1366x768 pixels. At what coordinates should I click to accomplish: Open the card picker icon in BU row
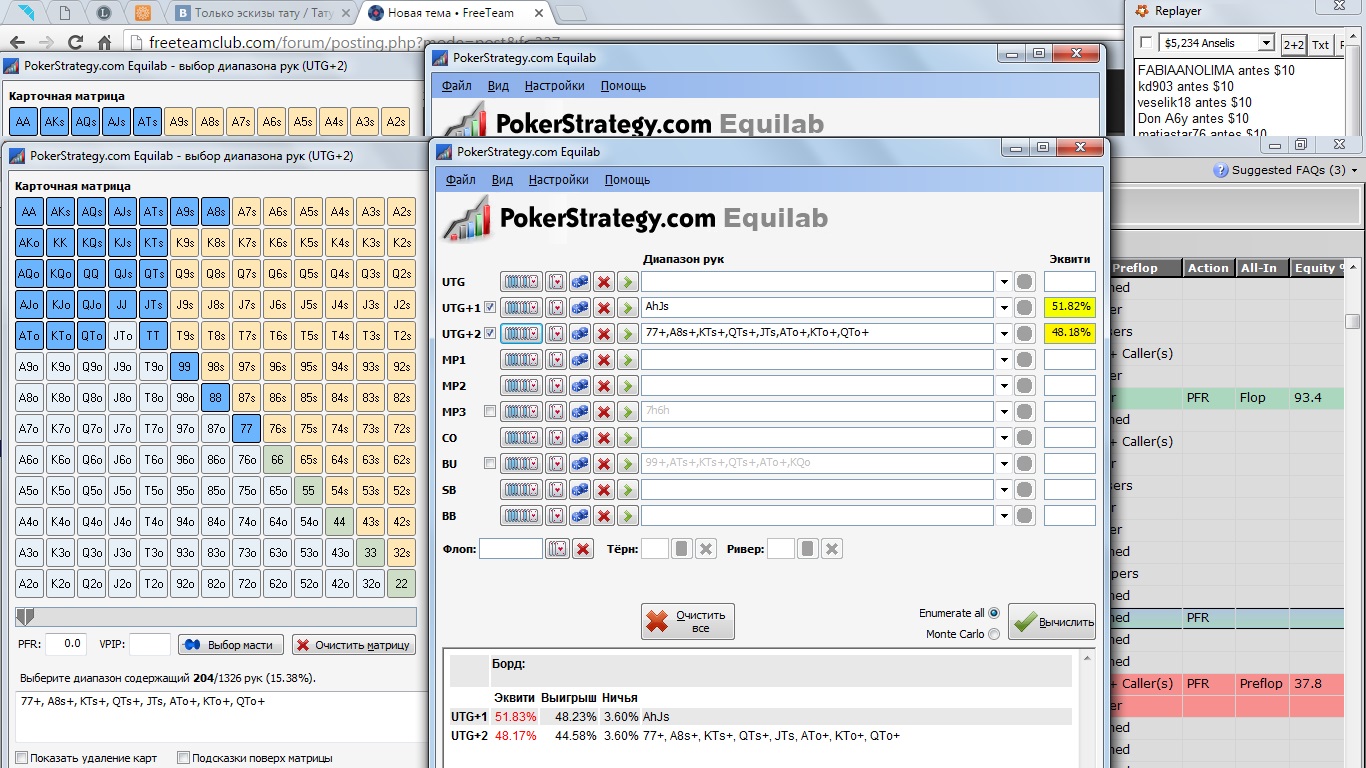point(557,464)
